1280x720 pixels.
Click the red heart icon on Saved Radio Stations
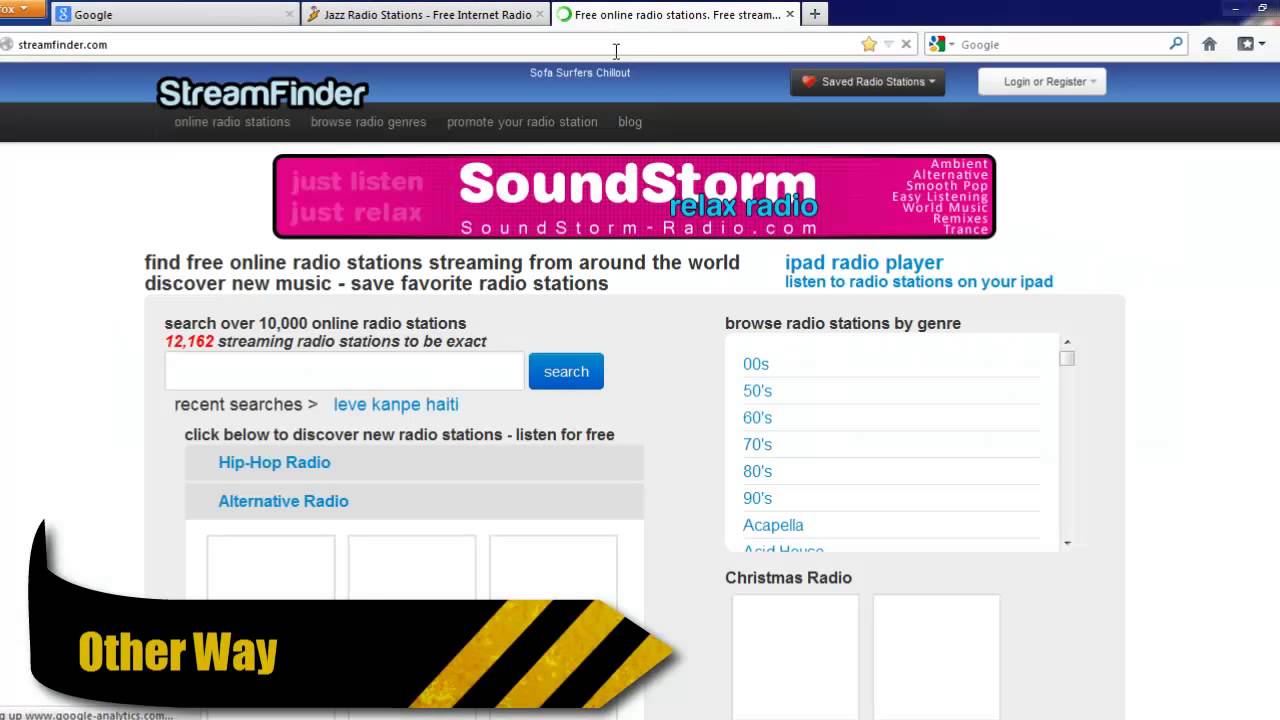pyautogui.click(x=809, y=82)
